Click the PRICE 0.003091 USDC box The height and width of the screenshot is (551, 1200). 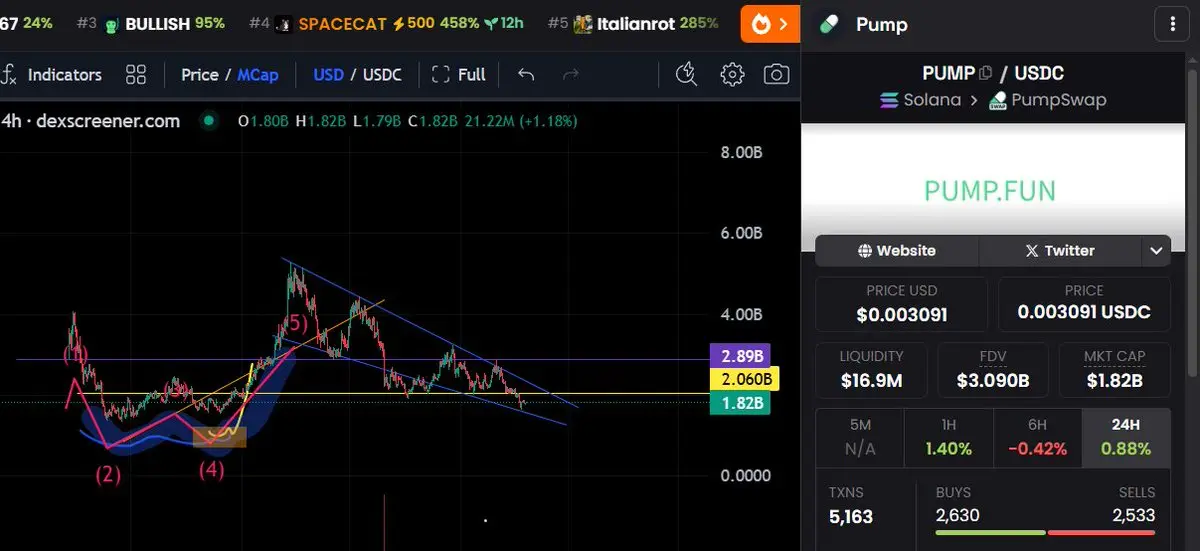1084,305
